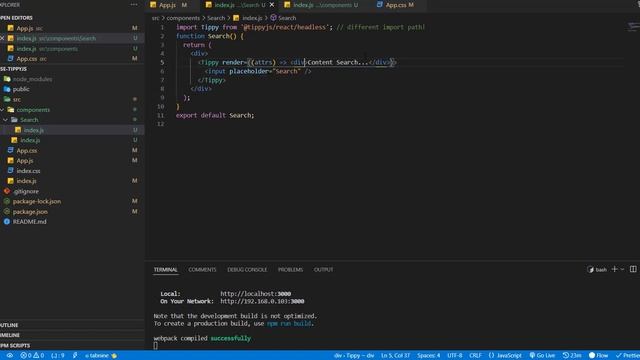
Task: Change file encoding UTF-8
Action: [454, 355]
